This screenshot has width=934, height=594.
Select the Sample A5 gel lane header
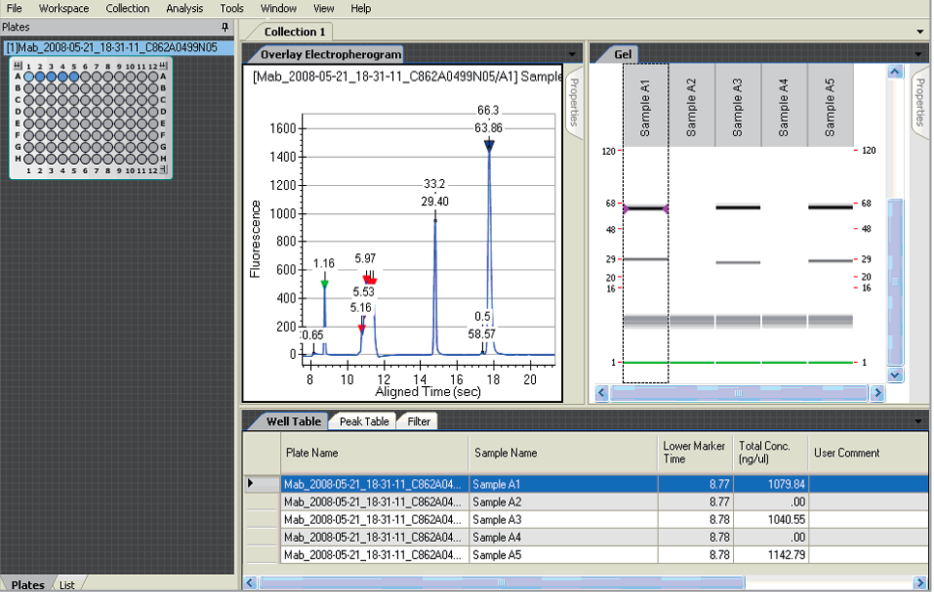830,105
